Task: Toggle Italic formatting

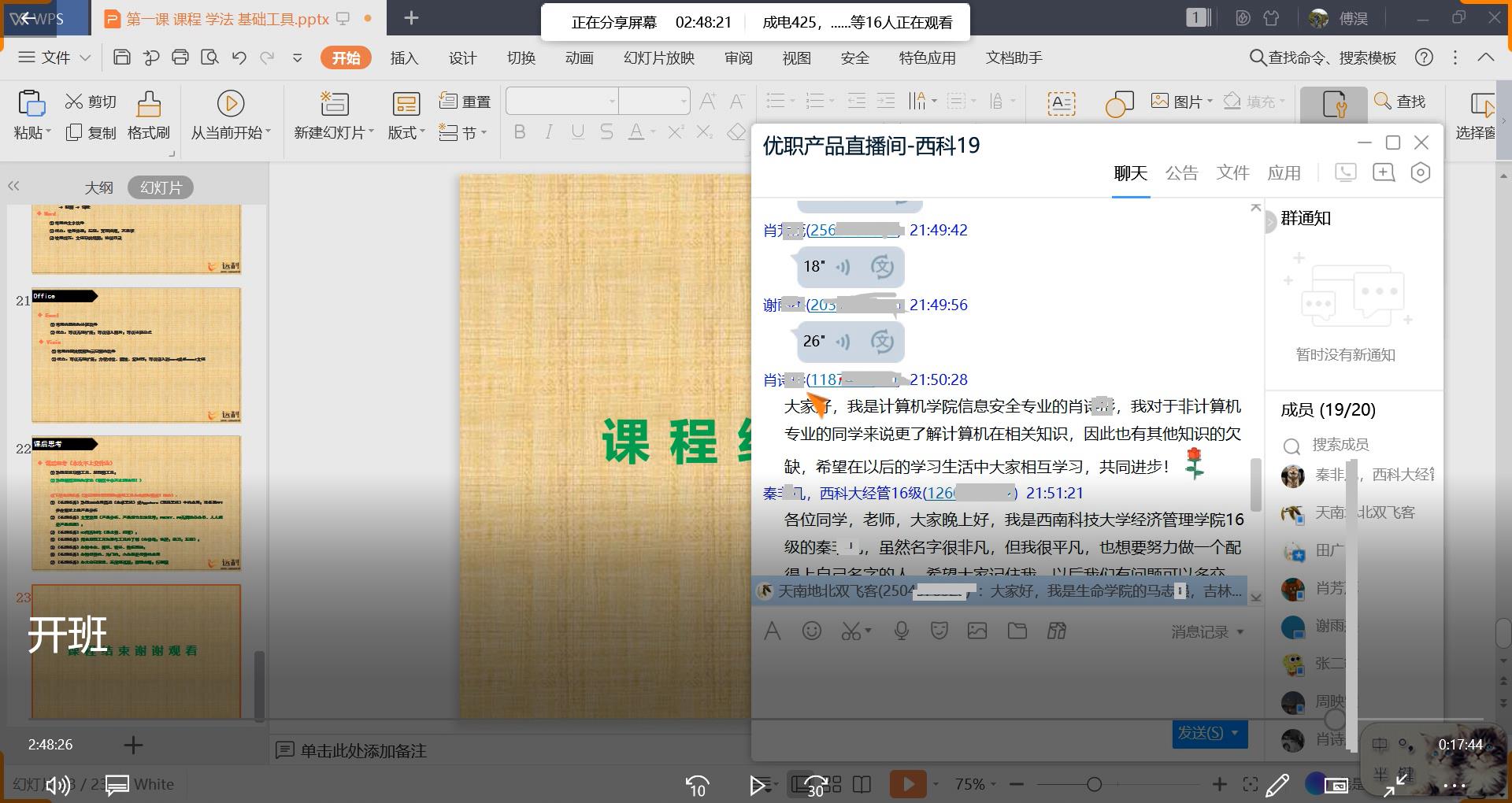Action: [x=549, y=132]
